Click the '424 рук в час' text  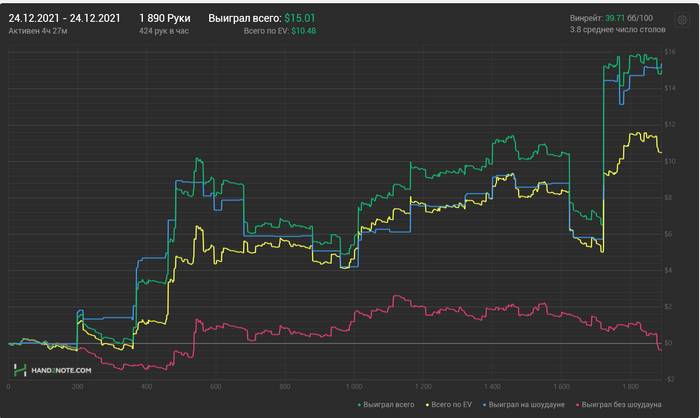(x=163, y=31)
